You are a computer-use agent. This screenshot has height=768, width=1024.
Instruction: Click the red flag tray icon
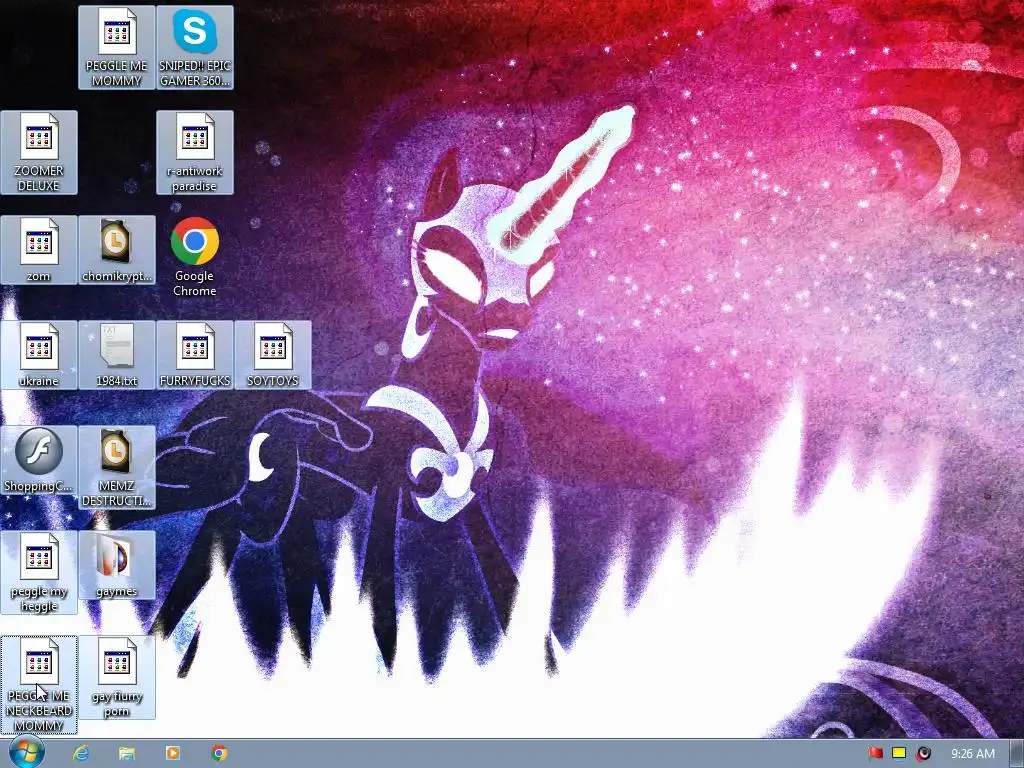(876, 753)
